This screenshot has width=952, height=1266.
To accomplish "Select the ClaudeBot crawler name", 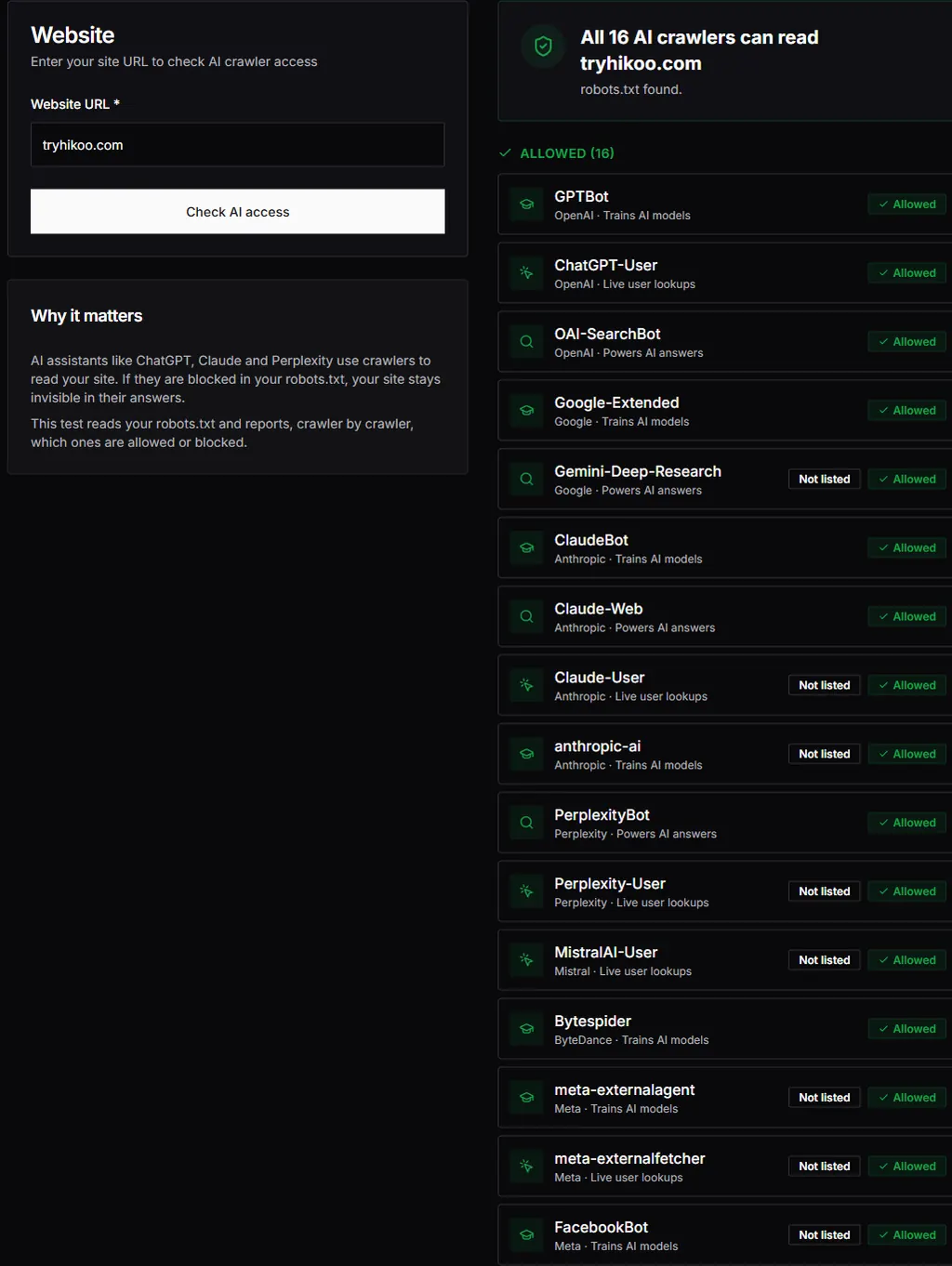I will (591, 541).
